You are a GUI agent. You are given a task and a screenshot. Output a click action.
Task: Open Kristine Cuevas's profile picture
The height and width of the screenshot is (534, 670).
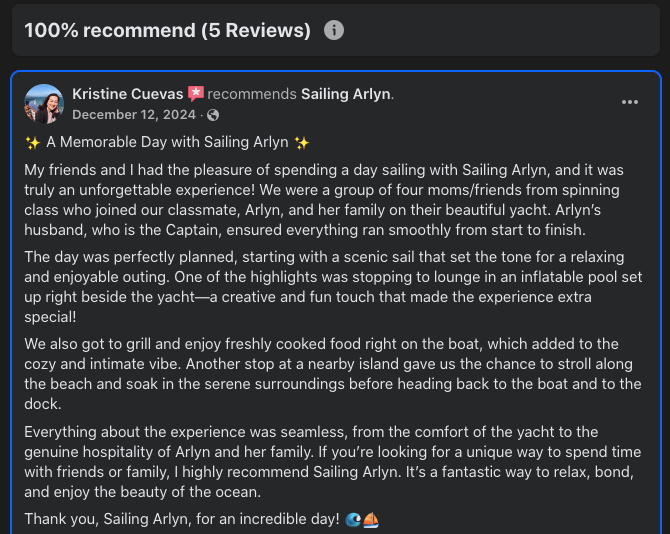pyautogui.click(x=44, y=104)
